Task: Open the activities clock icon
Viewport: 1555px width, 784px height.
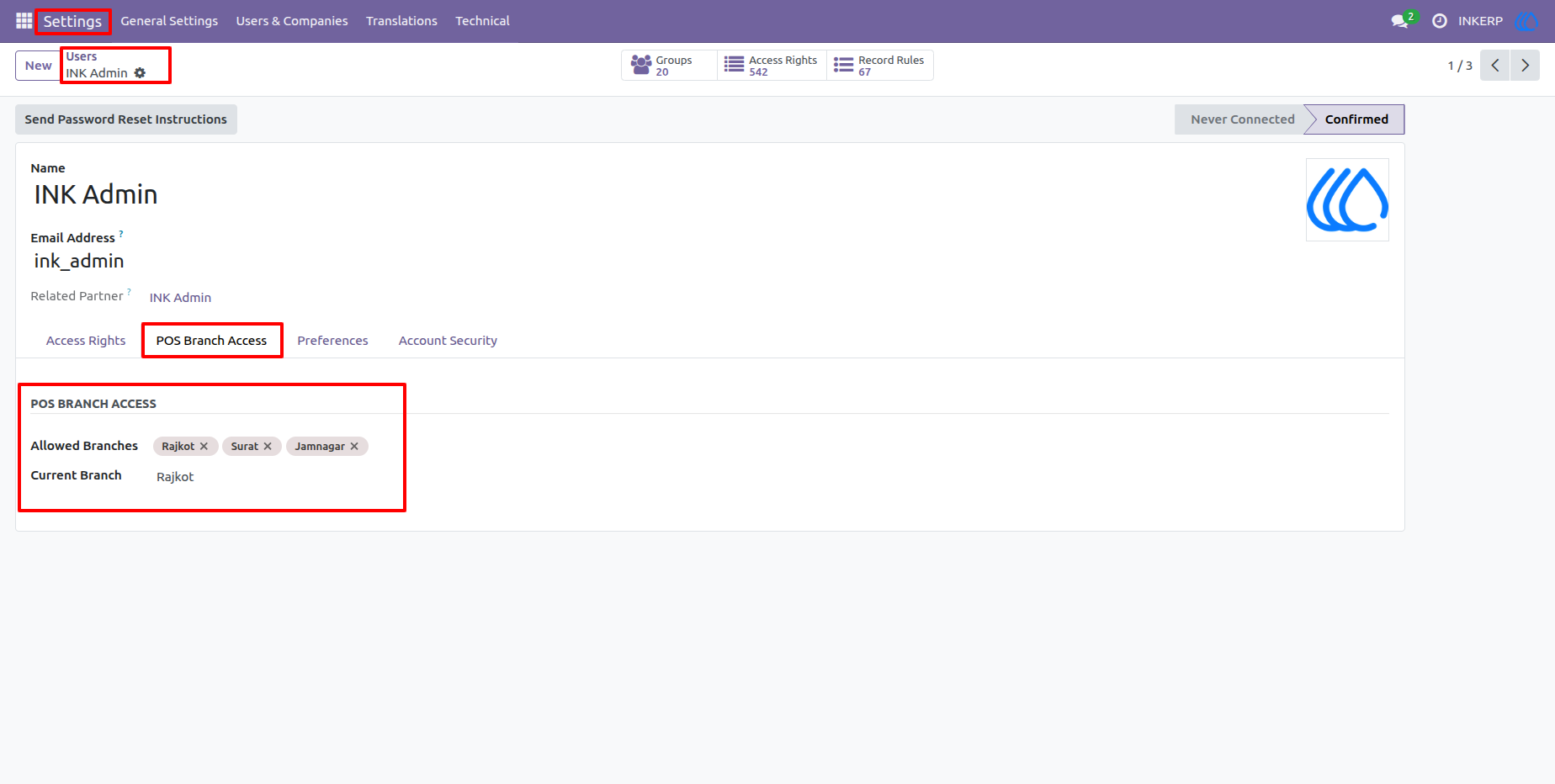Action: (x=1440, y=21)
